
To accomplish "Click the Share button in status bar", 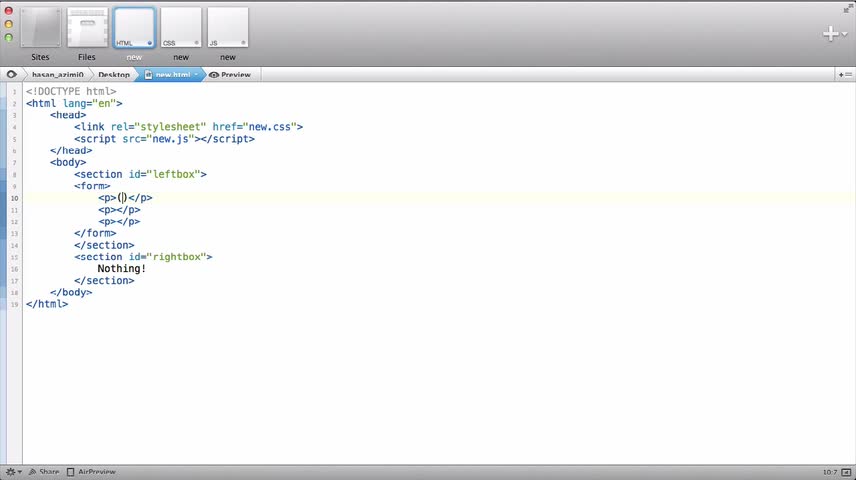I will pyautogui.click(x=44, y=472).
